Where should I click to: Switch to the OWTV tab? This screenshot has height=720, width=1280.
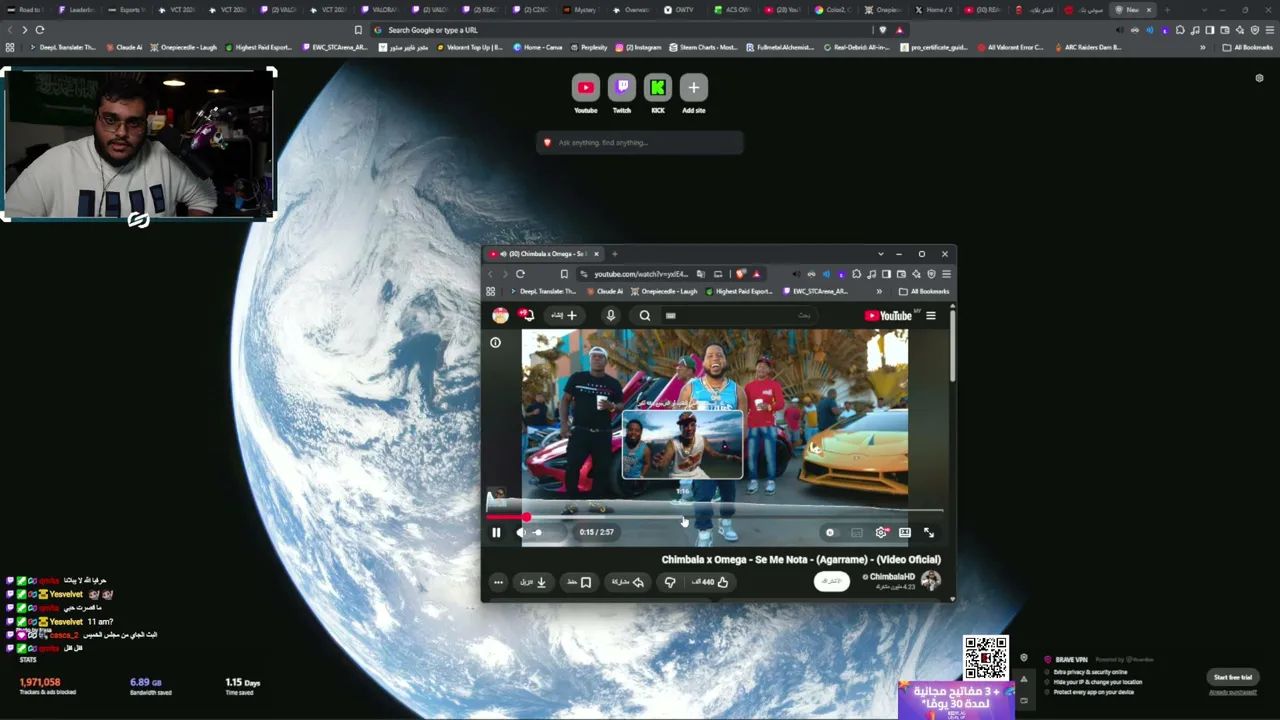[x=684, y=10]
